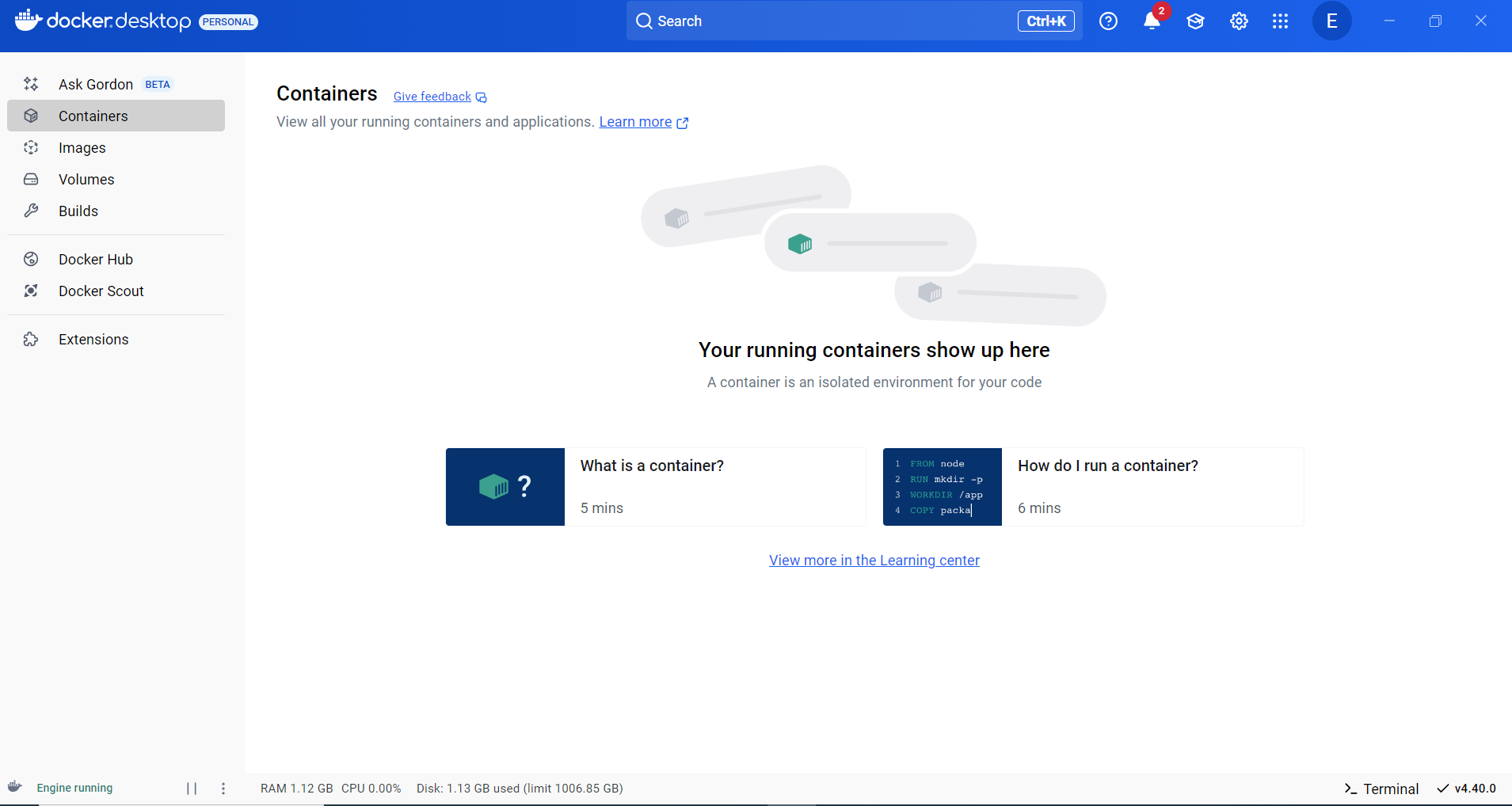Click the Docker whale logo in header

[x=29, y=20]
